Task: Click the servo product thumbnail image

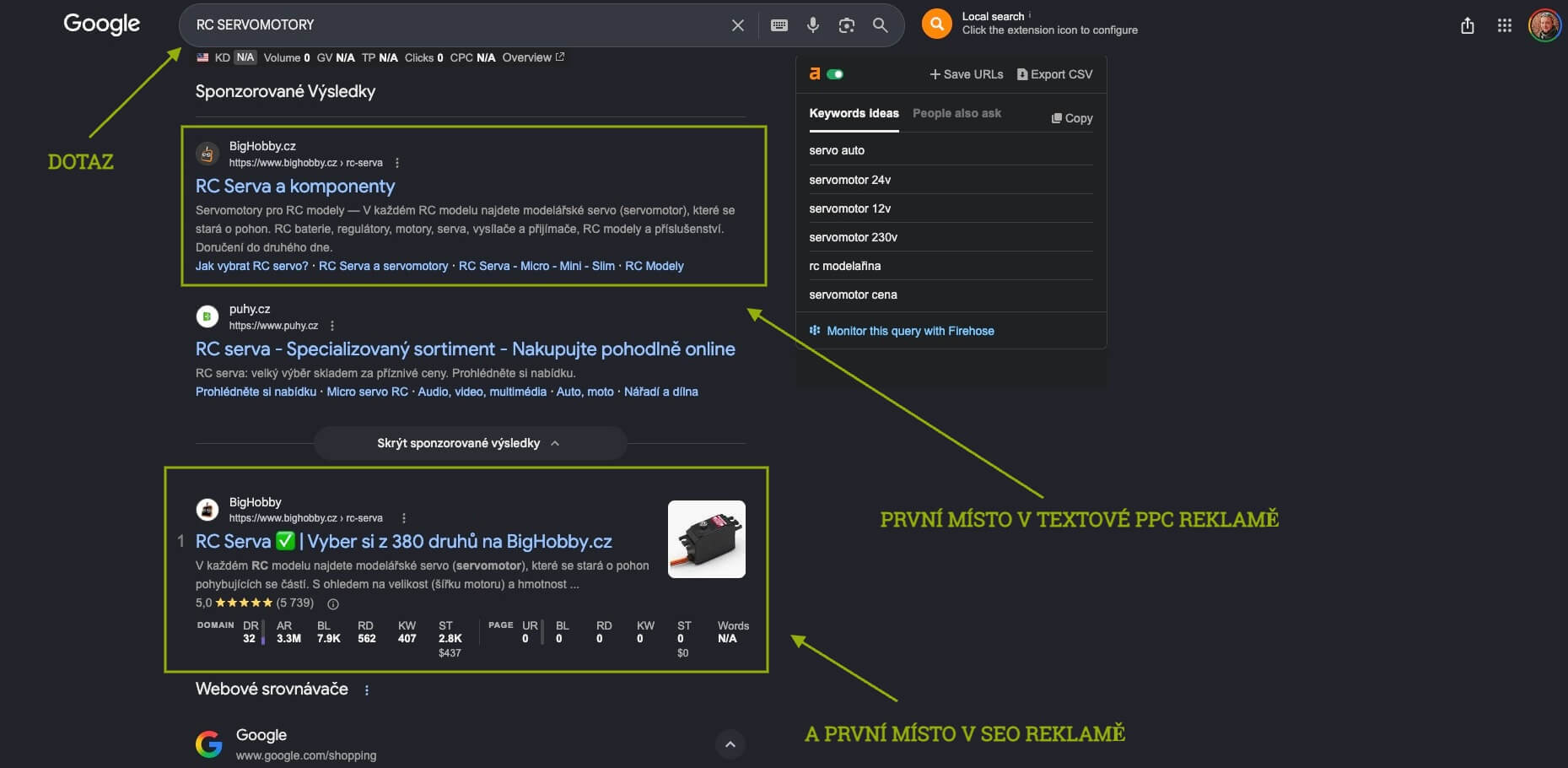Action: pyautogui.click(x=707, y=539)
